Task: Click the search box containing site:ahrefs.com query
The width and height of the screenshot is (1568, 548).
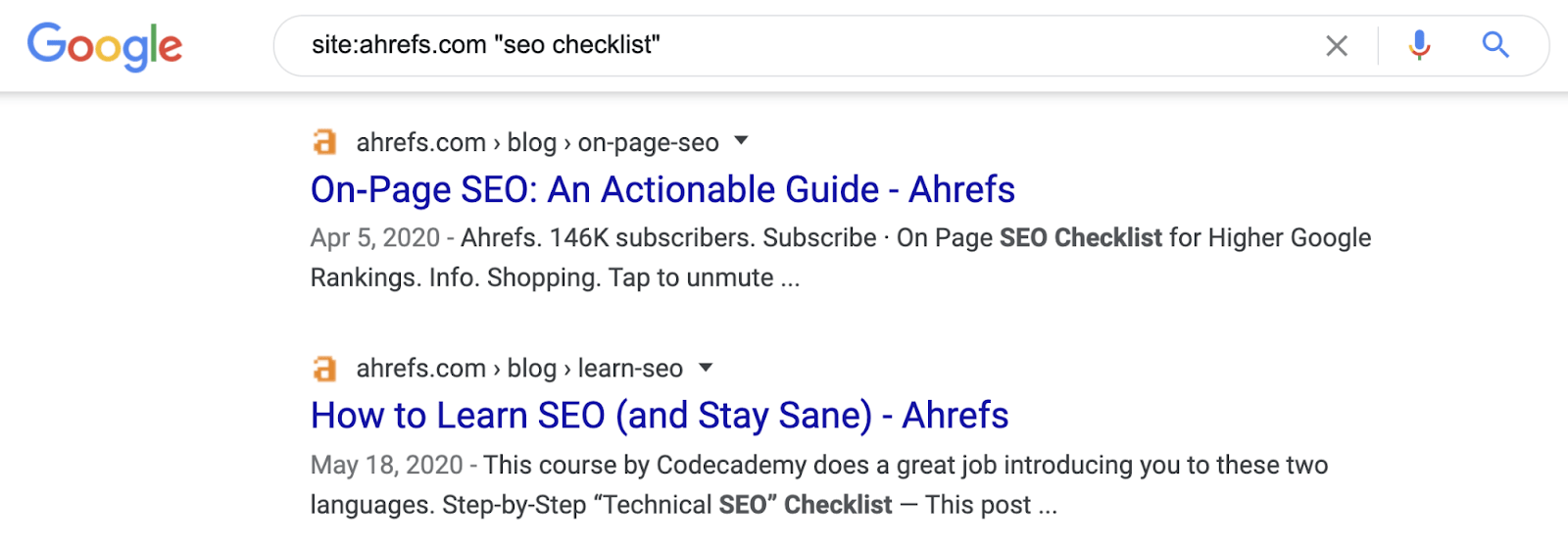Action: click(x=784, y=45)
